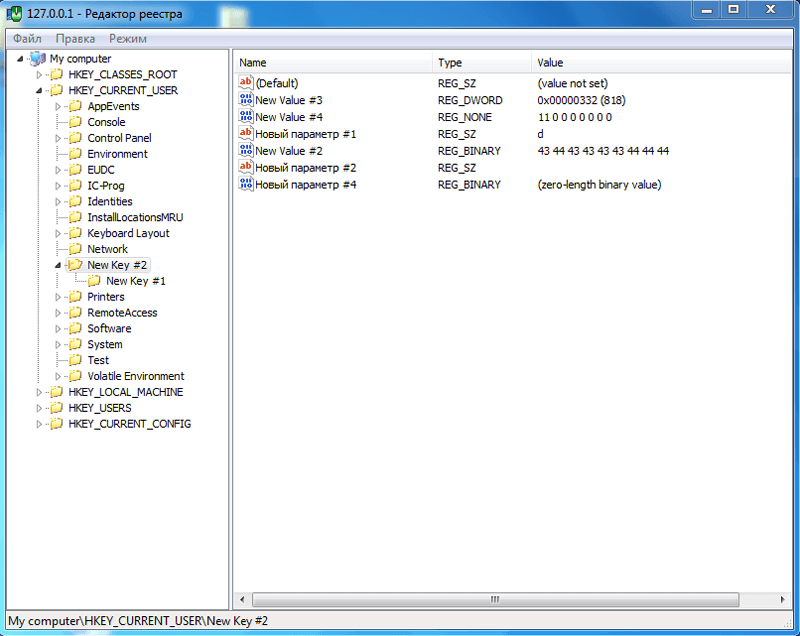Viewport: 800px width, 636px height.
Task: Click the Control Panel folder icon
Action: tap(75, 138)
